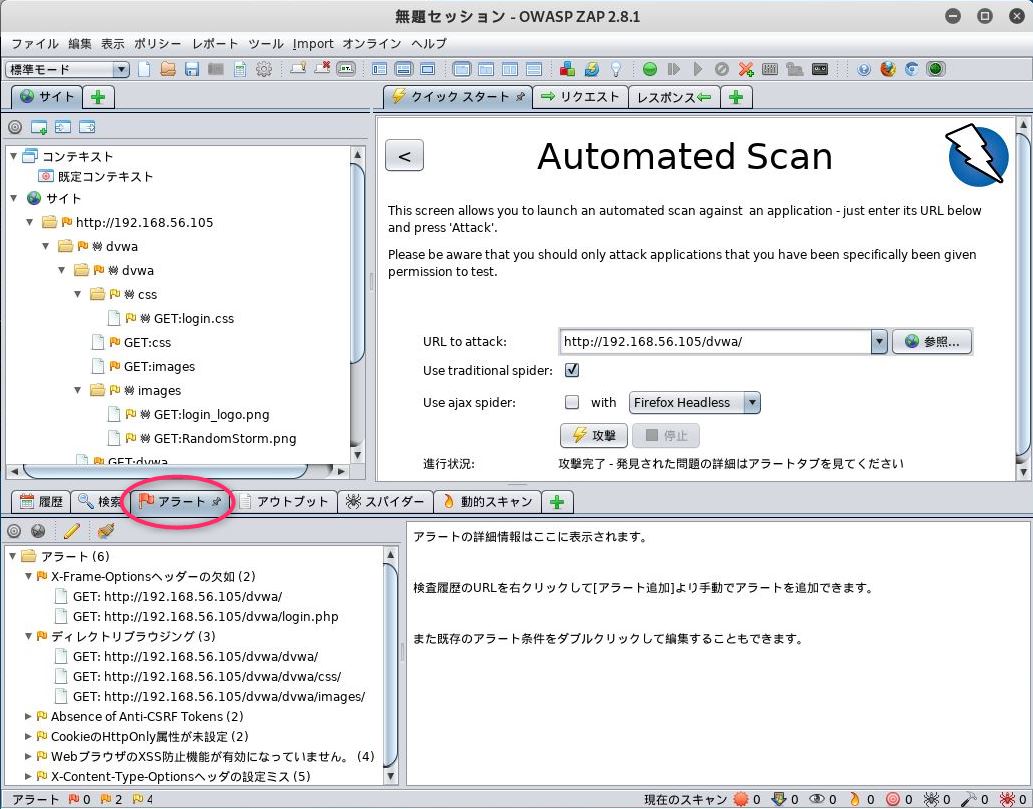
Task: Open Options via the gear toolbar icon
Action: (x=264, y=69)
